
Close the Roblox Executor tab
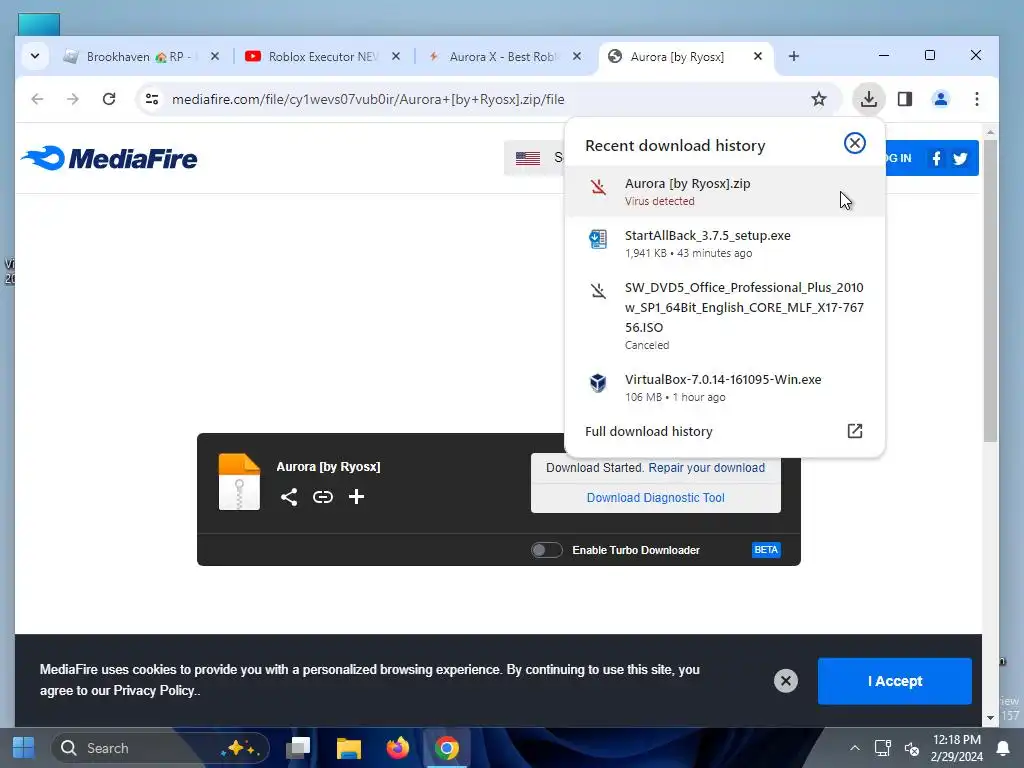pyautogui.click(x=396, y=56)
